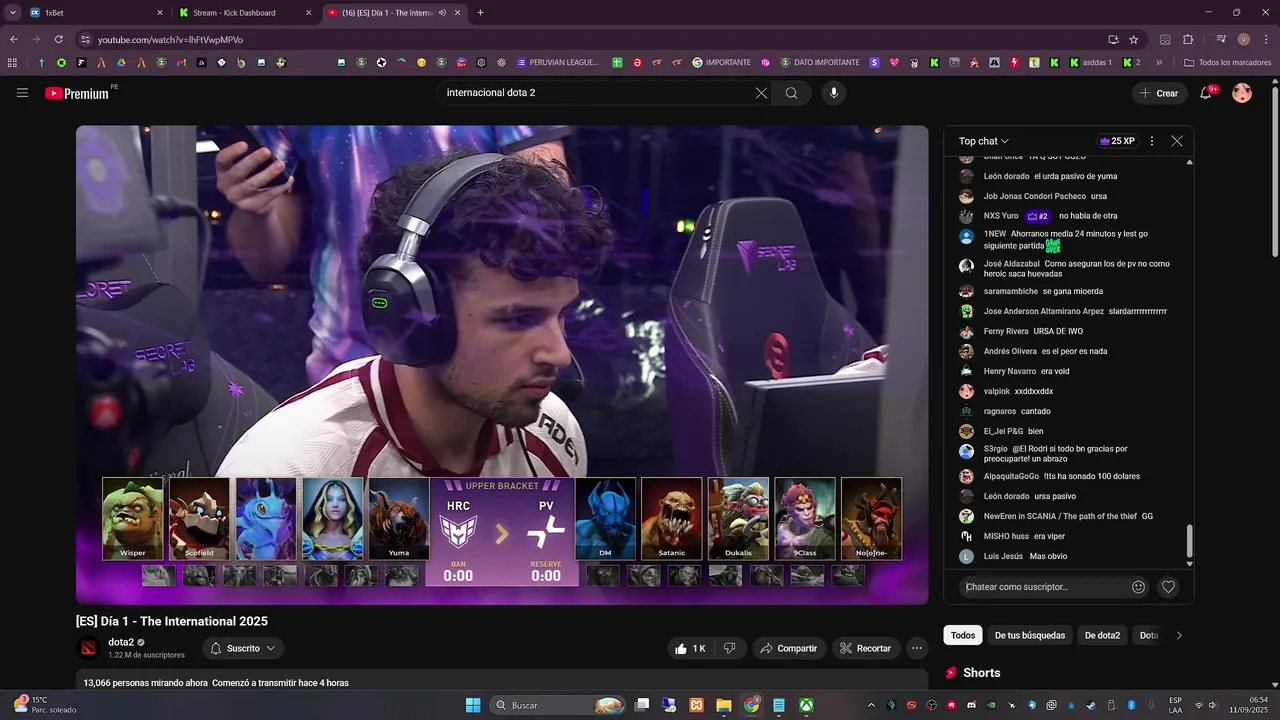Open the Xbox app on taskbar
The width and height of the screenshot is (1280, 720).
point(806,705)
